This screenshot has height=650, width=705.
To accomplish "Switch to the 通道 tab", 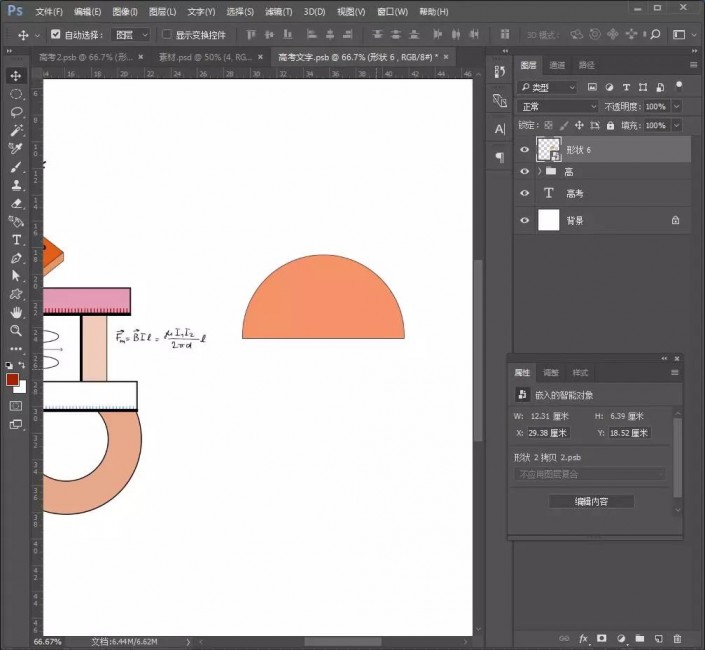I will 557,65.
